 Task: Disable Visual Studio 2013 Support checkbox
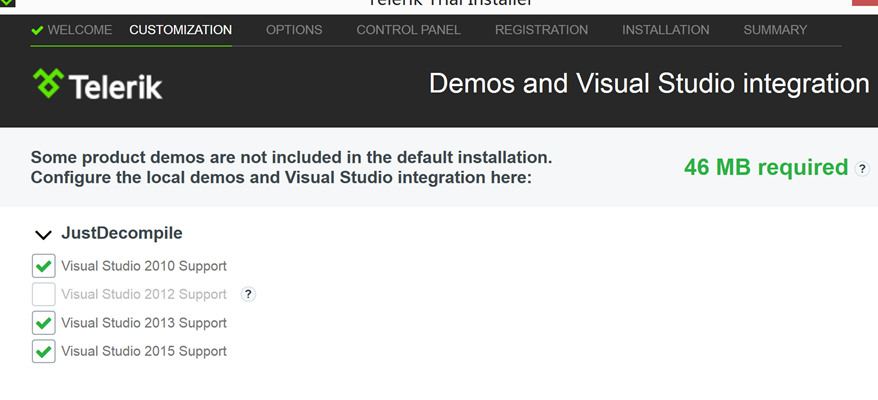(x=43, y=323)
